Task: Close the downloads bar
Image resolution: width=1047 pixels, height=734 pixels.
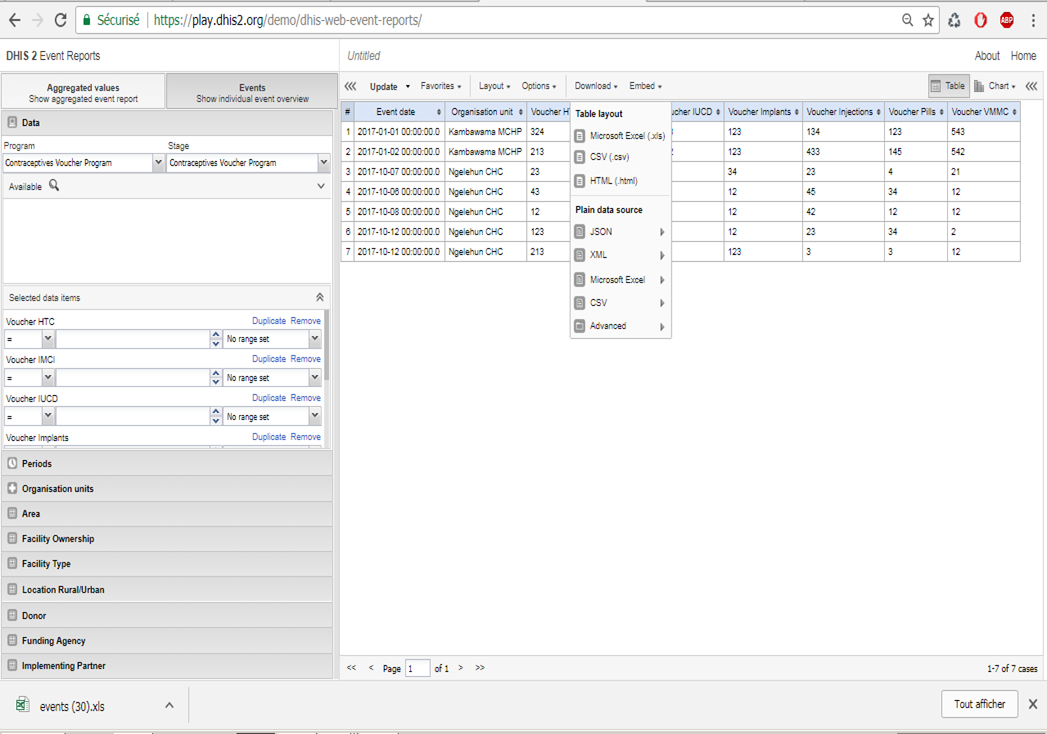Action: pyautogui.click(x=1033, y=704)
